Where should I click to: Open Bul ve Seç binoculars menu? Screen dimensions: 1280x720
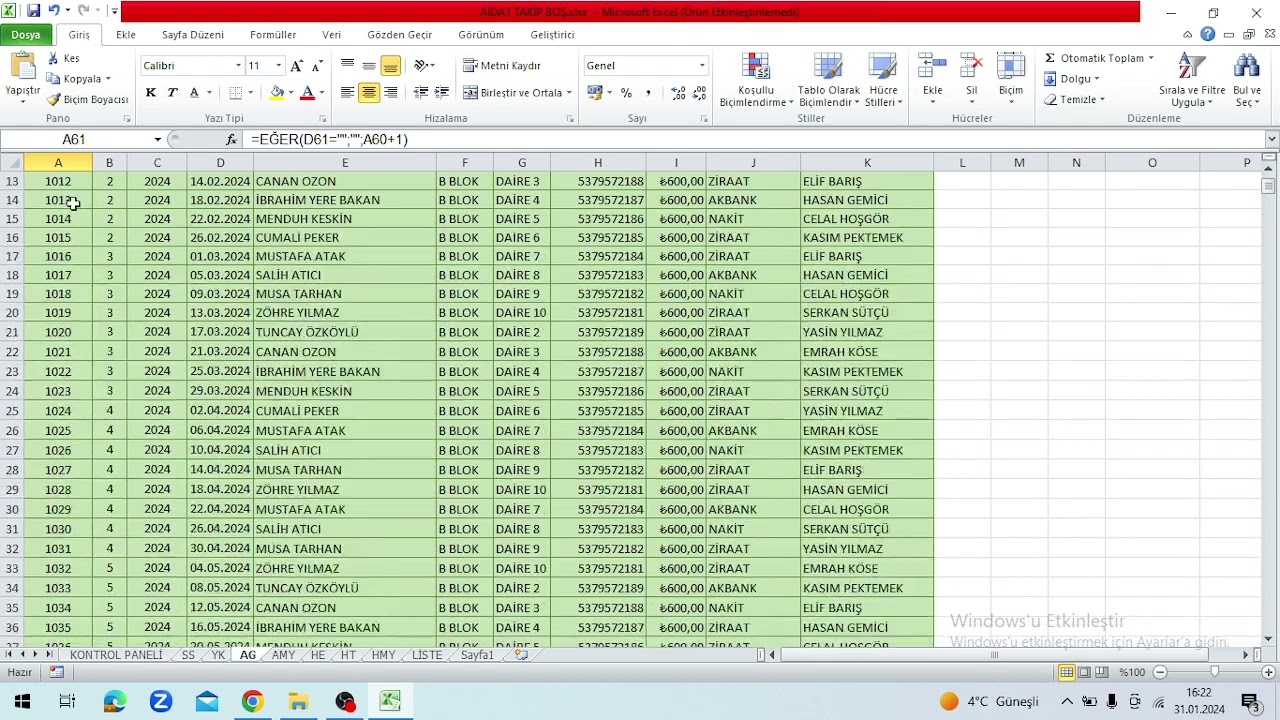click(x=1247, y=80)
